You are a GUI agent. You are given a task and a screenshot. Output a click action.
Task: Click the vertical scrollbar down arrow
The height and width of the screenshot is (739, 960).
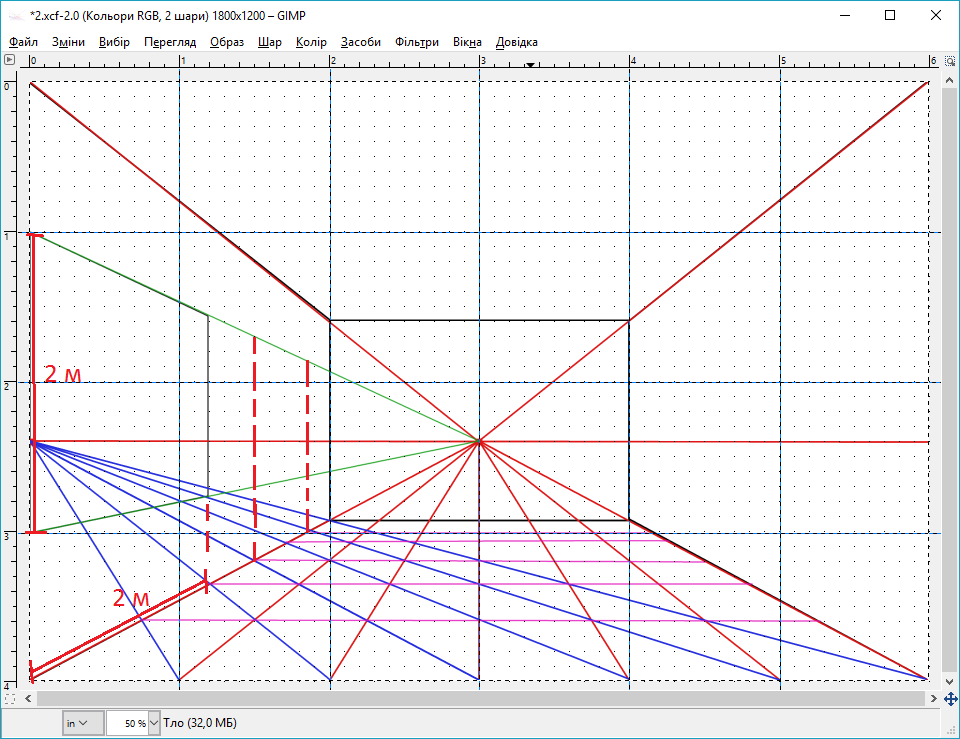(x=950, y=681)
